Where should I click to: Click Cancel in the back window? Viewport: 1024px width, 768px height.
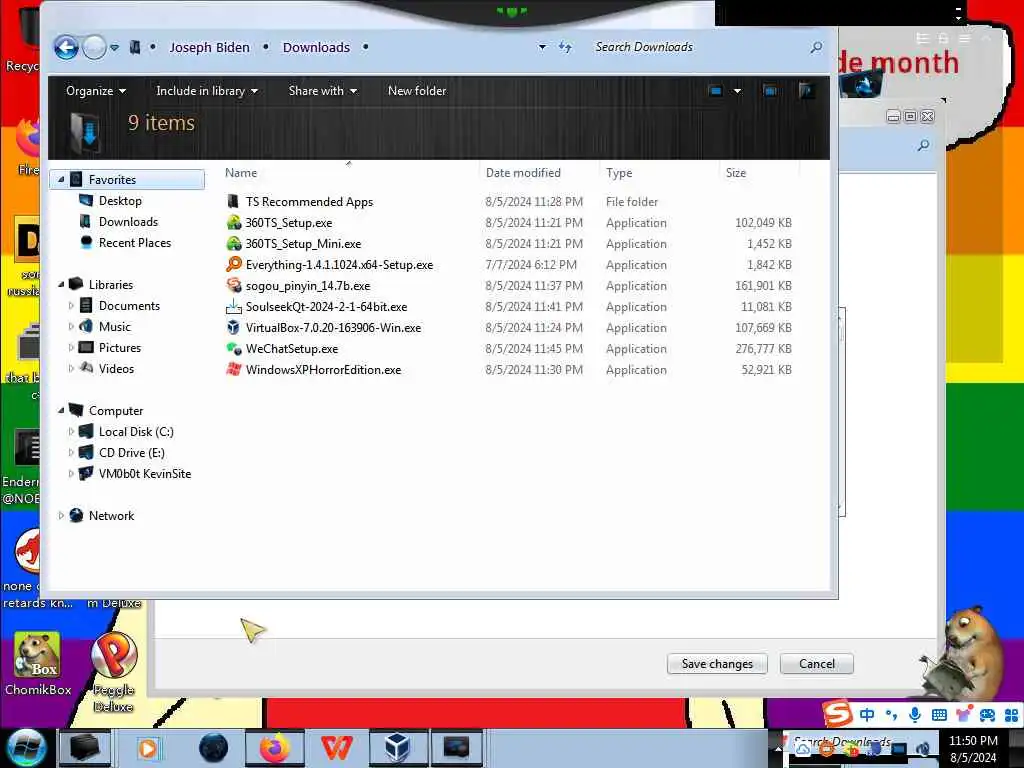click(816, 664)
